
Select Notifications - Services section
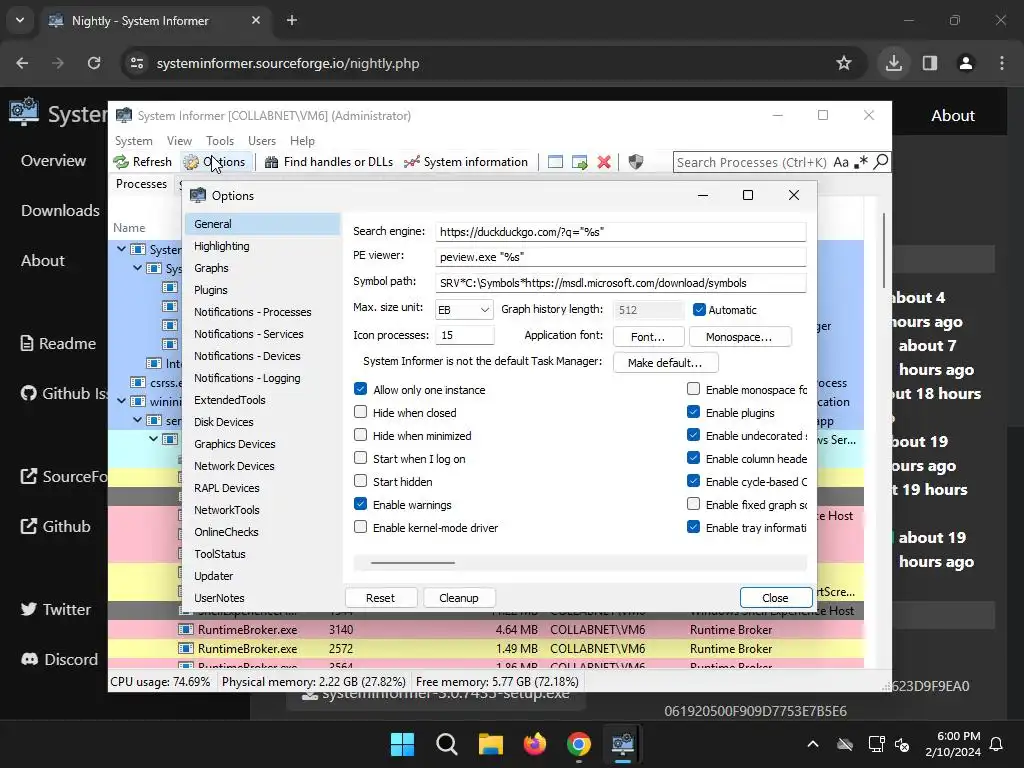tap(263, 334)
